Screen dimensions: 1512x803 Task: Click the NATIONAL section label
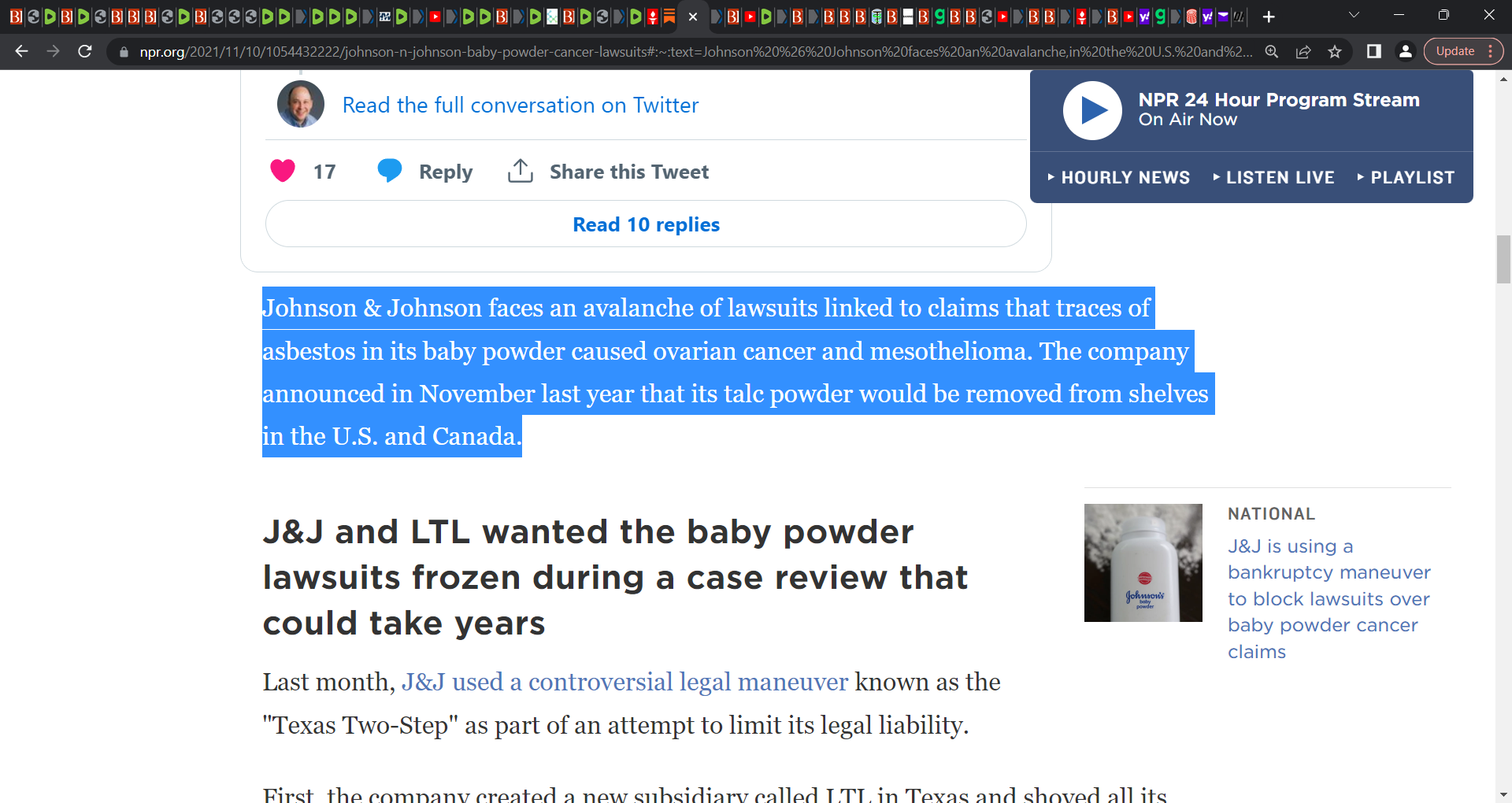pos(1271,514)
